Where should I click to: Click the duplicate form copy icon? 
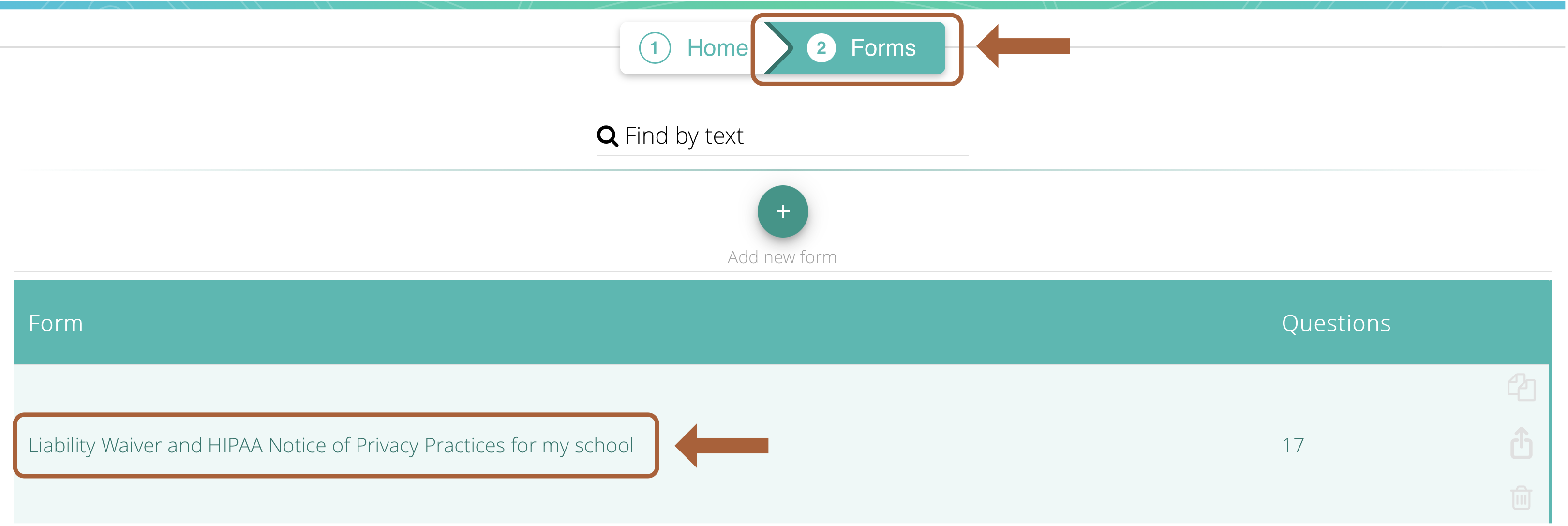1521,387
